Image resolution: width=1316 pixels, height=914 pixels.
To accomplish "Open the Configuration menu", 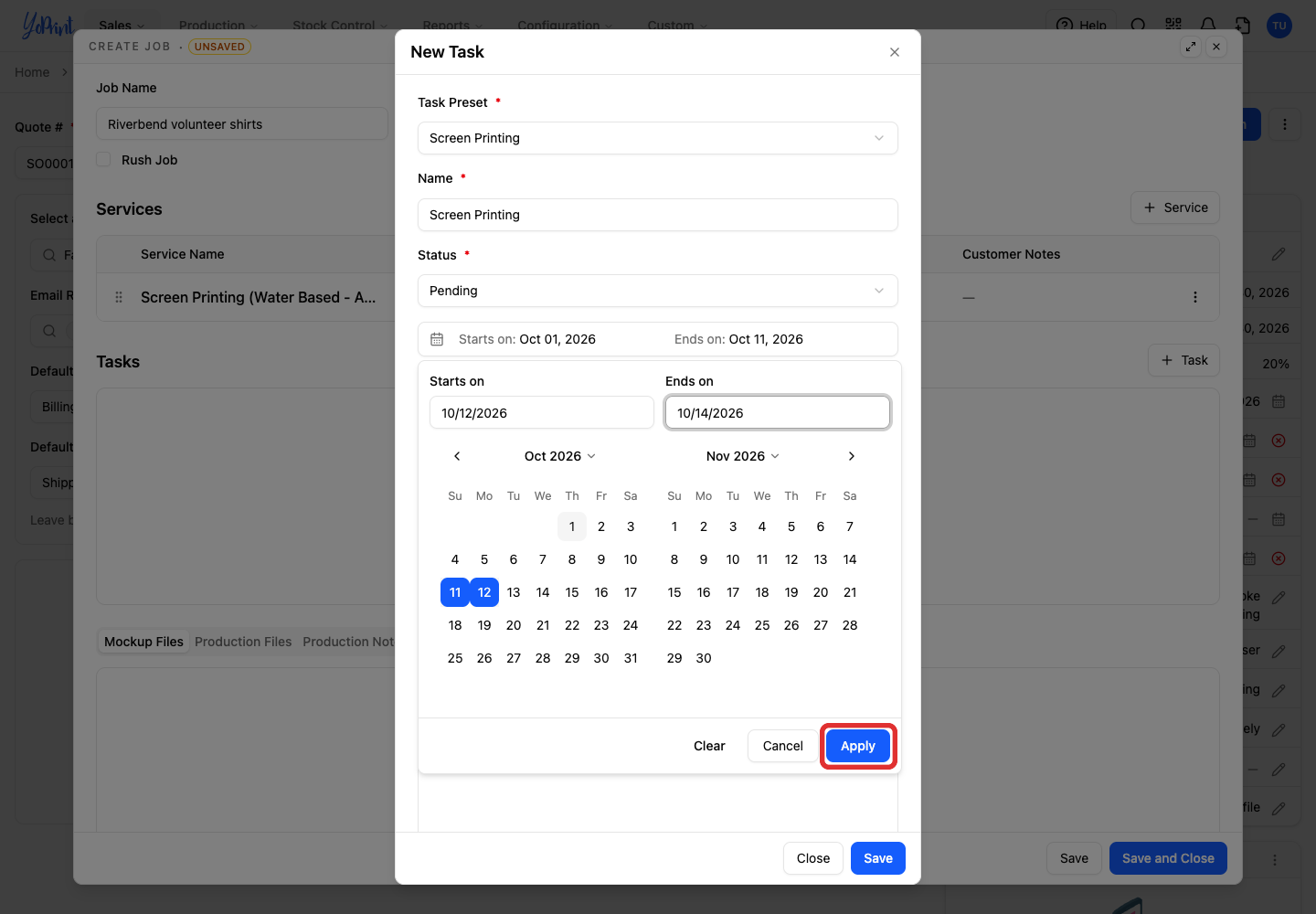I will 565,26.
